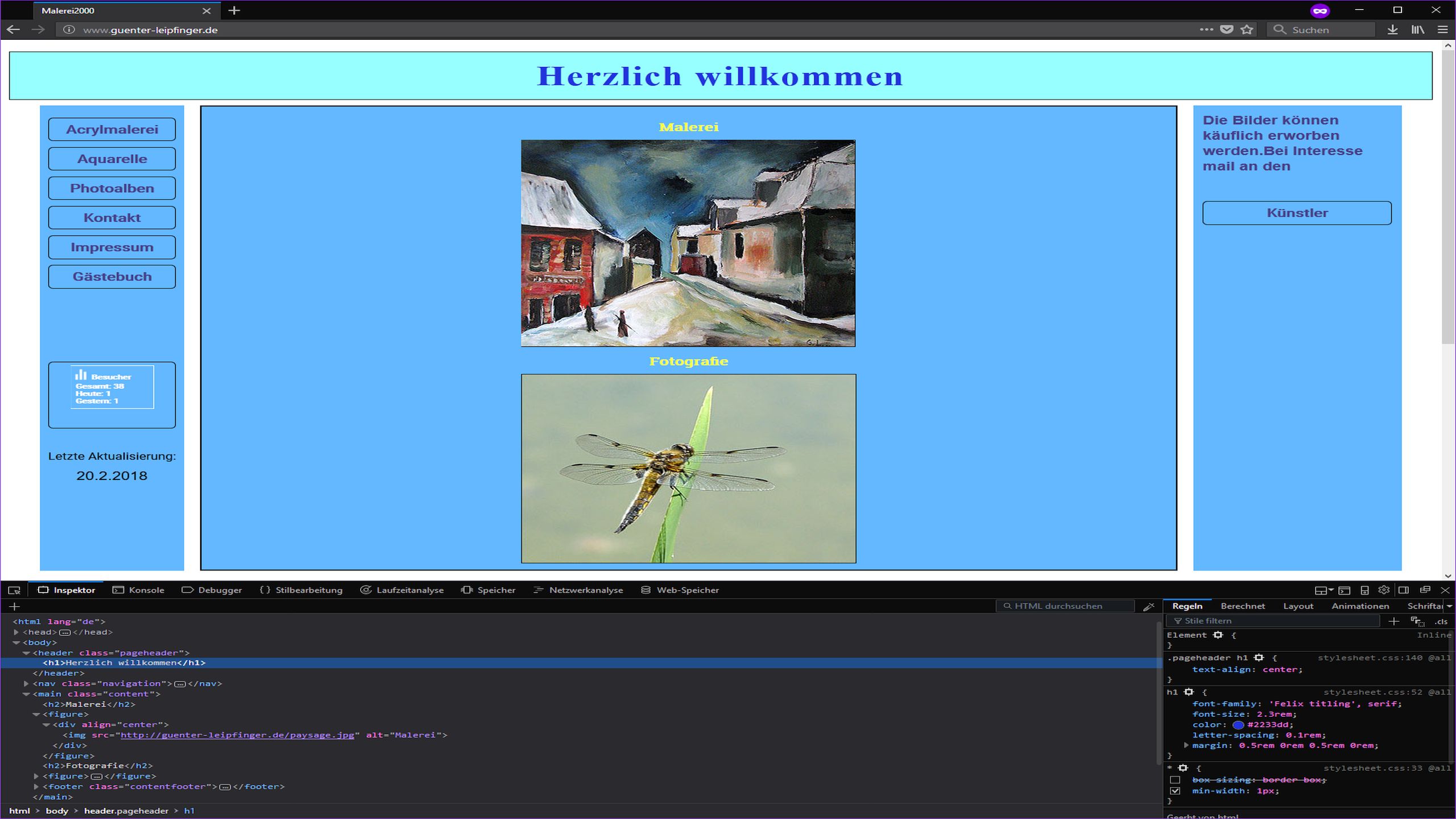1456x819 pixels.
Task: Bookmark this page with the star icon
Action: (1247, 30)
